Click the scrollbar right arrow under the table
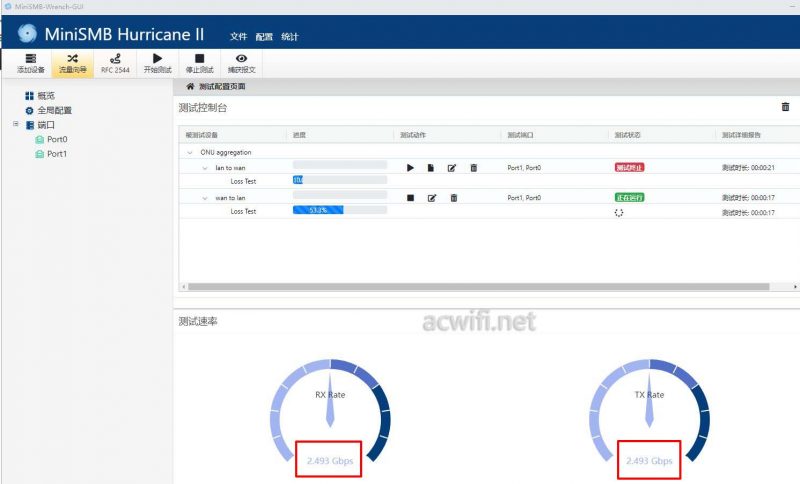800x484 pixels. (x=795, y=287)
